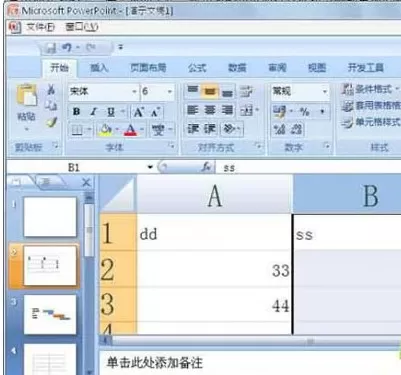Click cell A1 containing dd
The image size is (401, 375).
[214, 233]
